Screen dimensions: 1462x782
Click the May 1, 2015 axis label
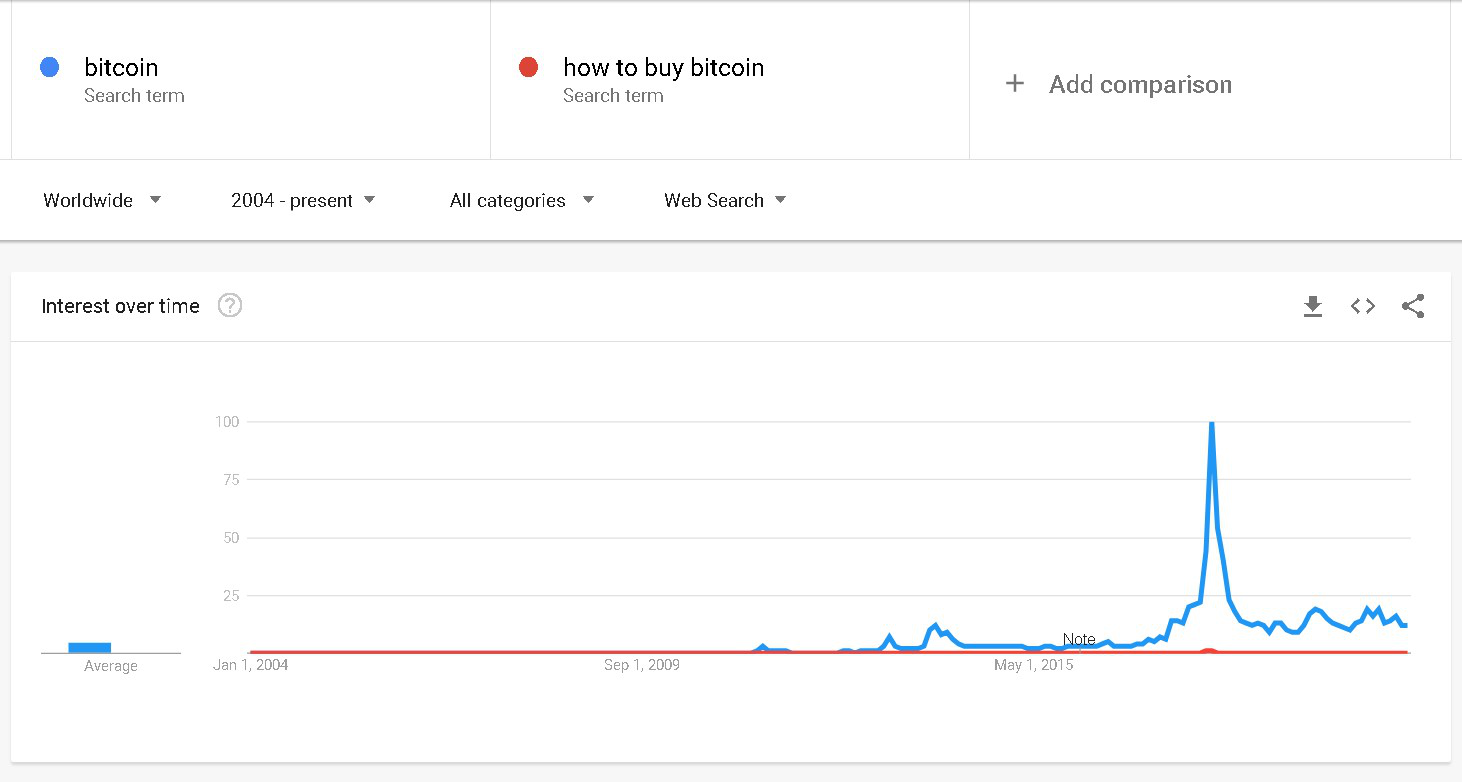pyautogui.click(x=1034, y=665)
